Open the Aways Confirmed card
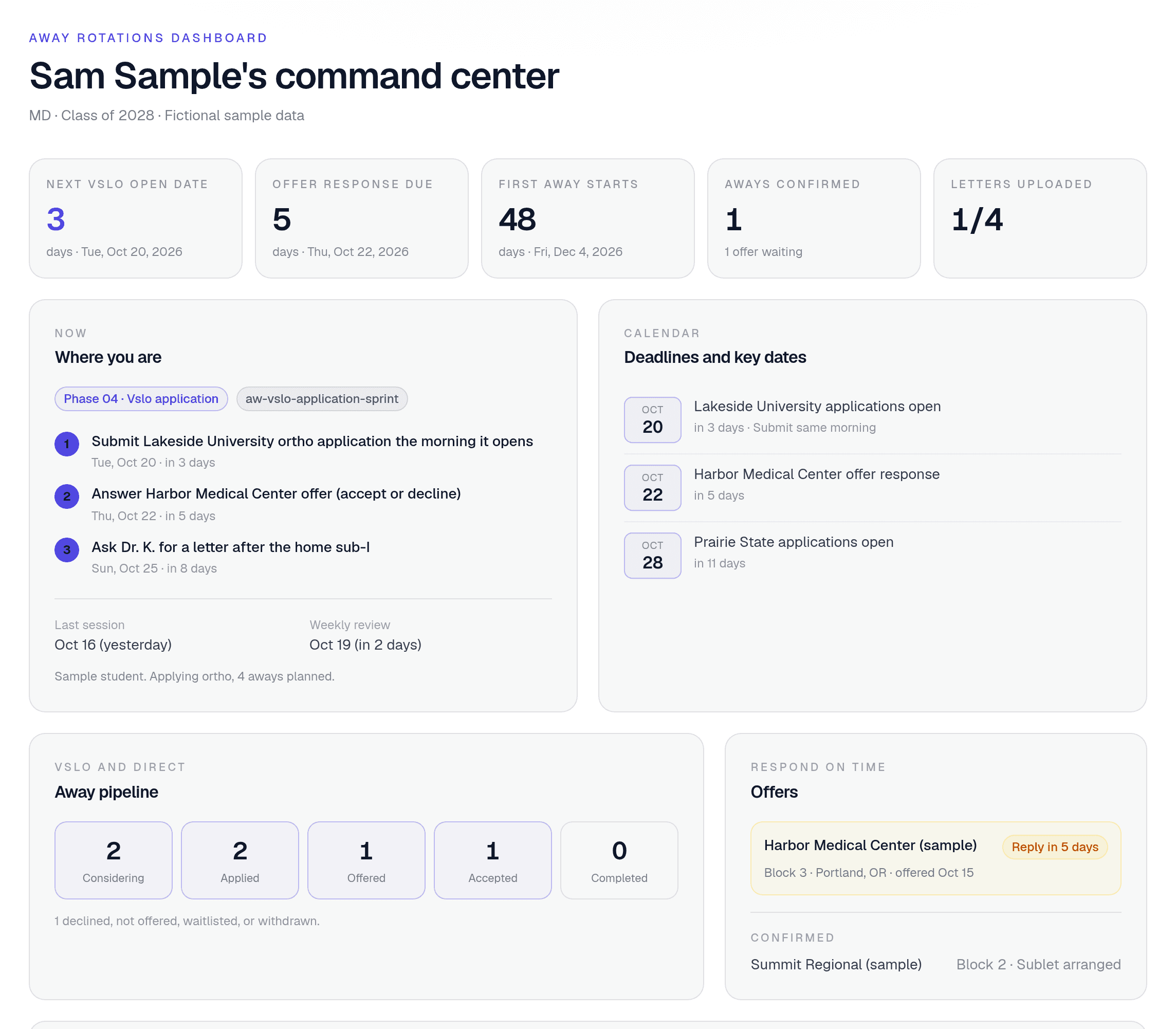This screenshot has height=1029, width=1176. [814, 218]
